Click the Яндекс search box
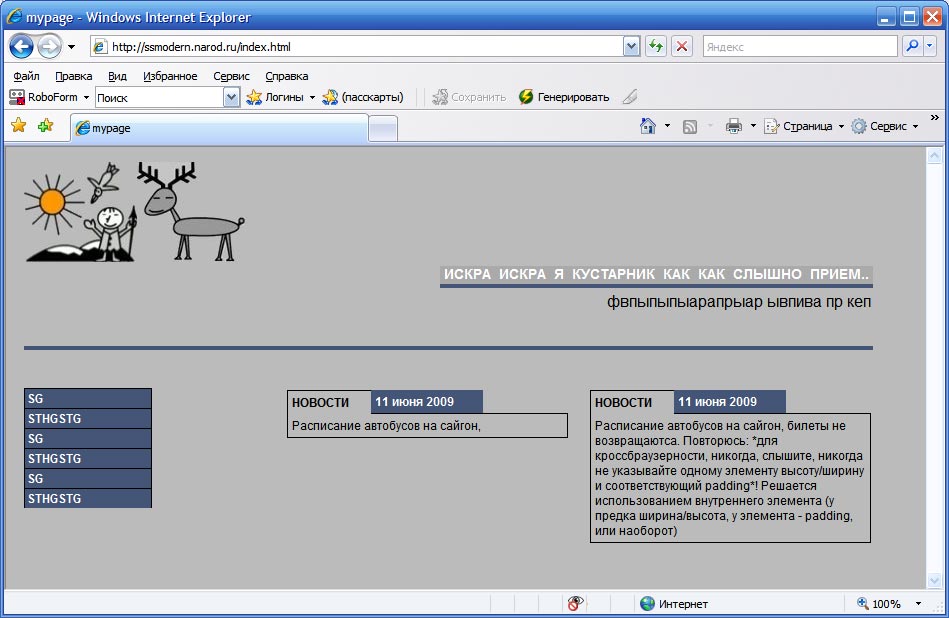 (x=800, y=47)
